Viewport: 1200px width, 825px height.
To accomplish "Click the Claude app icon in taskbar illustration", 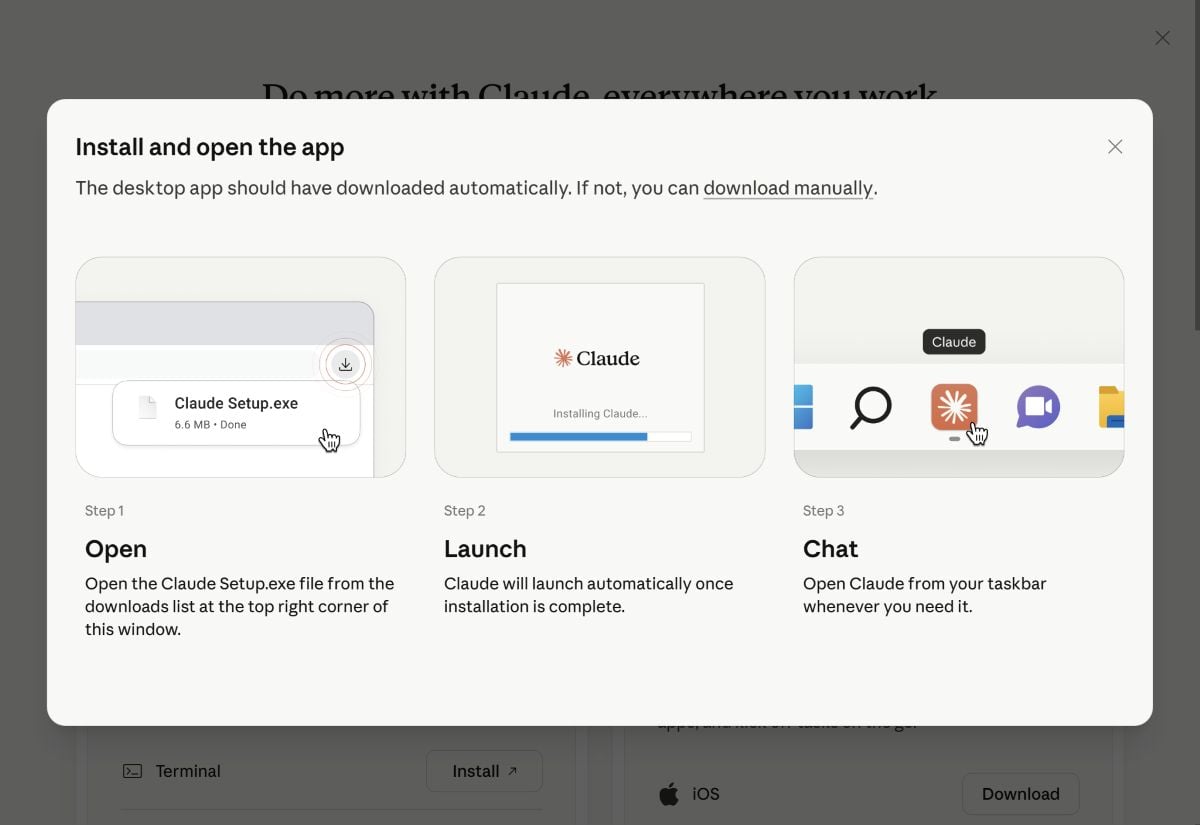I will [954, 406].
